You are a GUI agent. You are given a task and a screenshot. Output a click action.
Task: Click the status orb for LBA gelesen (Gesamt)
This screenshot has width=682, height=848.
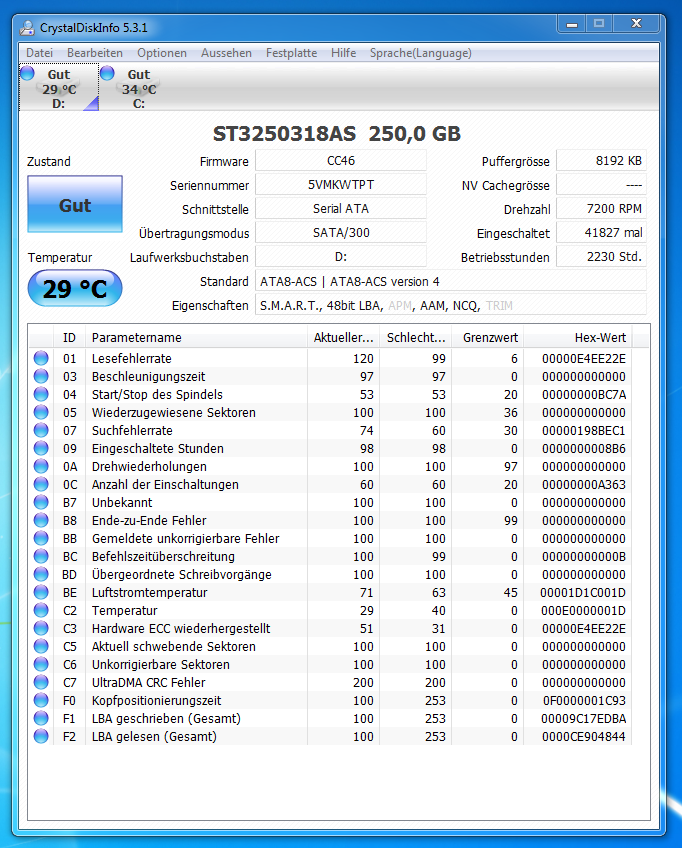tap(41, 736)
